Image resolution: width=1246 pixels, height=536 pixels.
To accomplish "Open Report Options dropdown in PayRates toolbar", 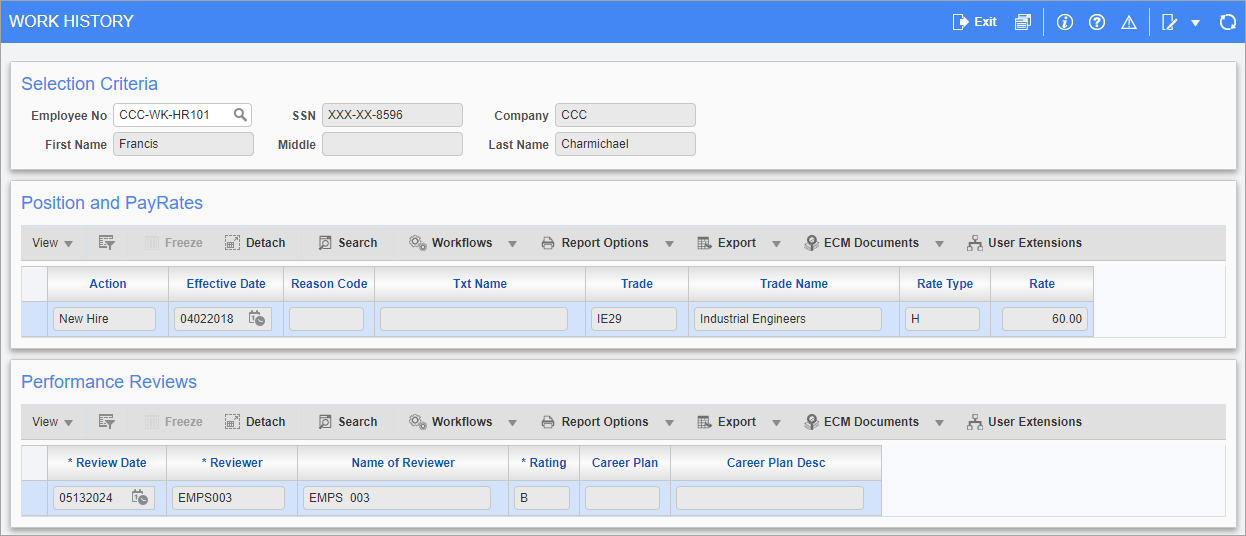I will [x=669, y=243].
